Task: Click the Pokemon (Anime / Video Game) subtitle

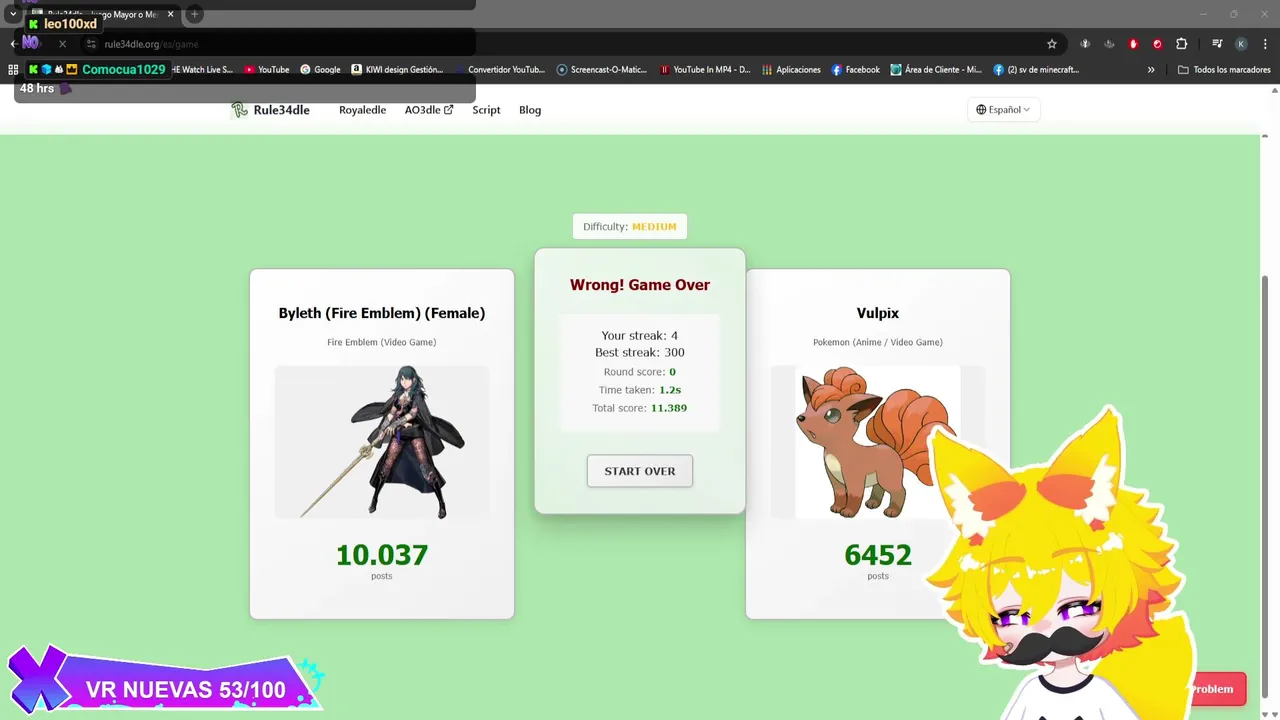Action: pos(877,342)
